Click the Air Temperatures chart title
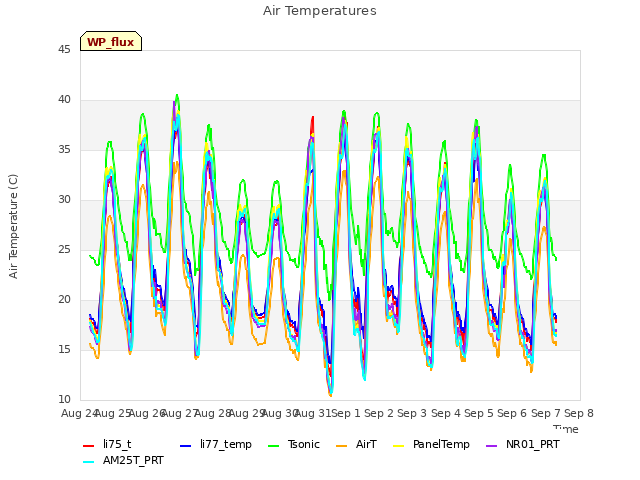The width and height of the screenshot is (640, 480). point(320,11)
